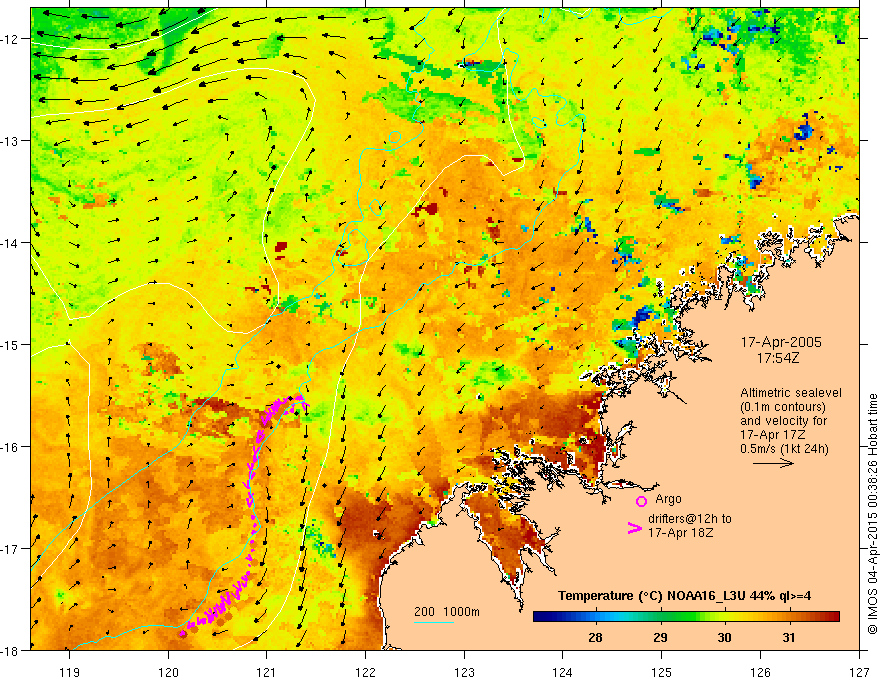Click the temperature colorbar
This screenshot has height=680, width=880.
(x=686, y=617)
